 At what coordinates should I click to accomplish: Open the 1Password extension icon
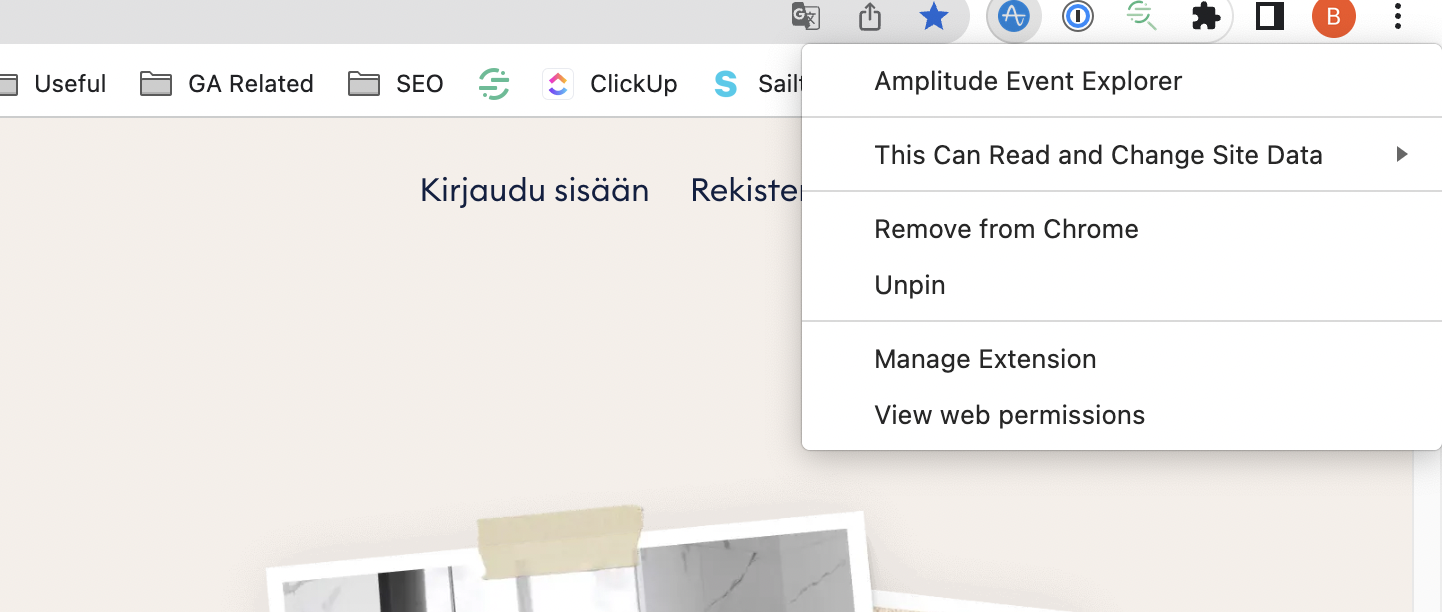[1078, 16]
